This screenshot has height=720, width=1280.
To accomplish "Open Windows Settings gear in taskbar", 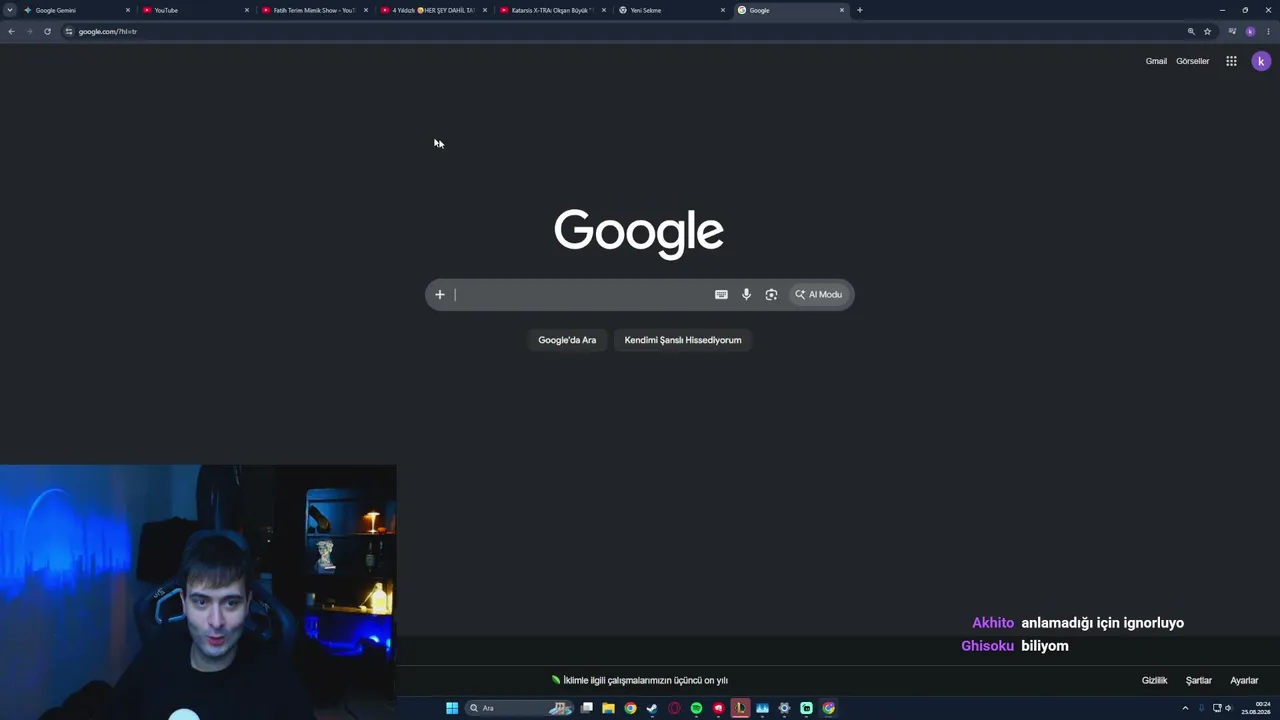I will [784, 708].
